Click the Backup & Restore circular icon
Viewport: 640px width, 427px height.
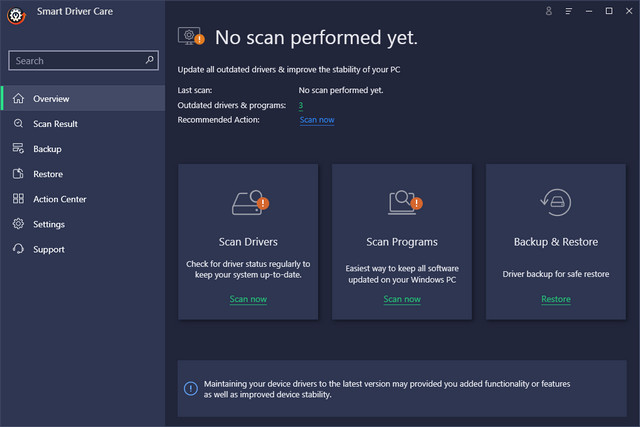(x=555, y=202)
